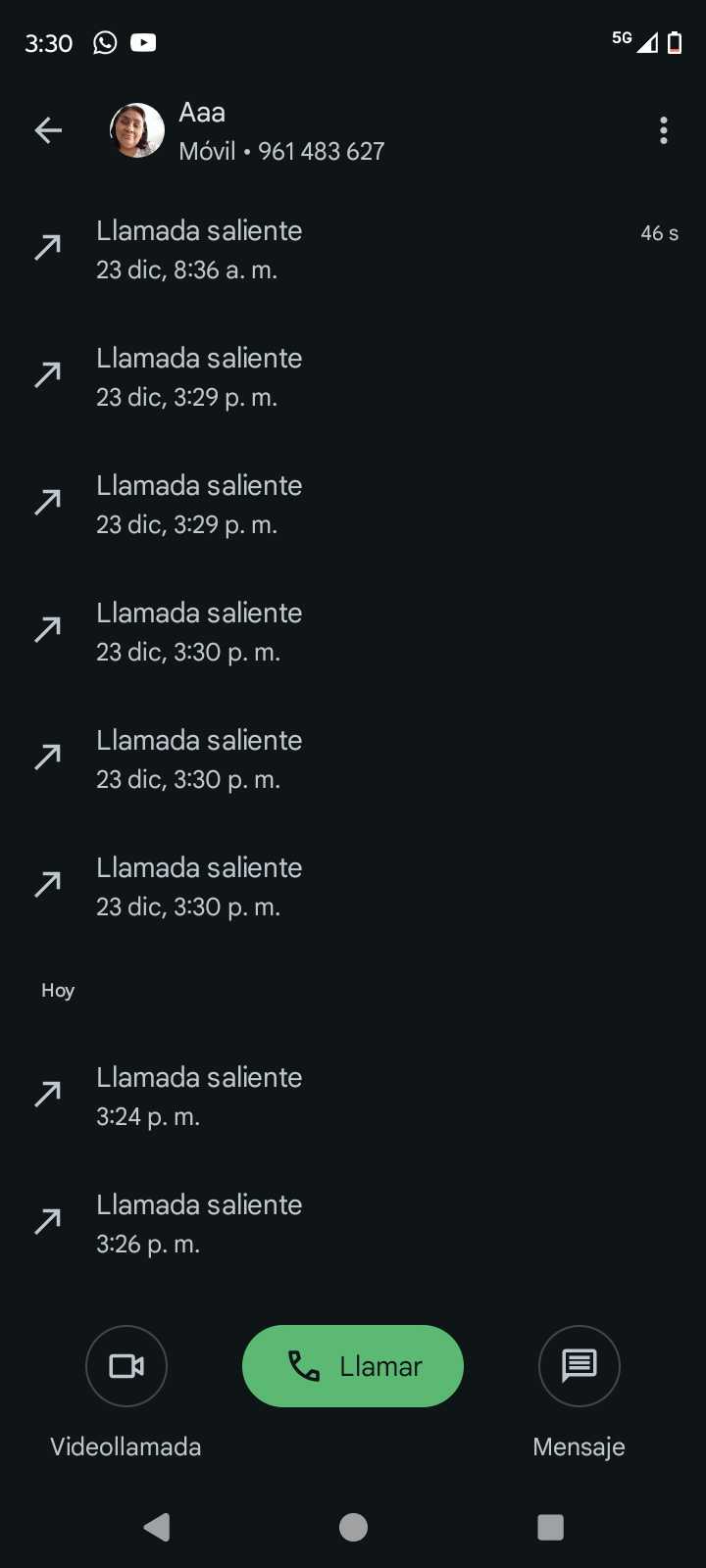706x1568 pixels.
Task: Tap the Mensaje chat icon
Action: coord(579,1365)
